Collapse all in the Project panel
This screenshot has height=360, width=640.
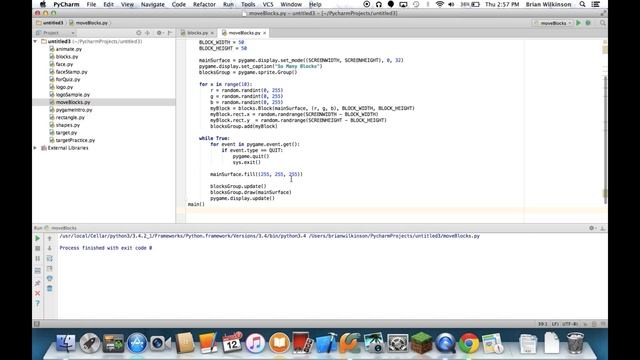[148, 33]
